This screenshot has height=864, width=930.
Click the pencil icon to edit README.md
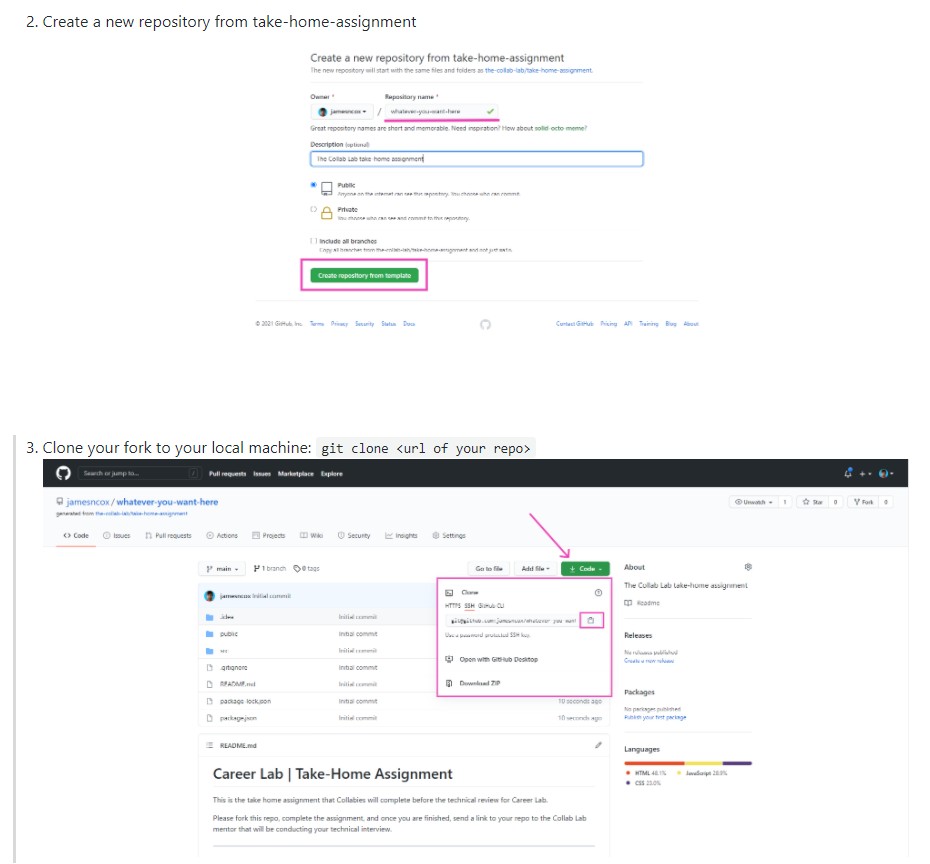coord(598,745)
